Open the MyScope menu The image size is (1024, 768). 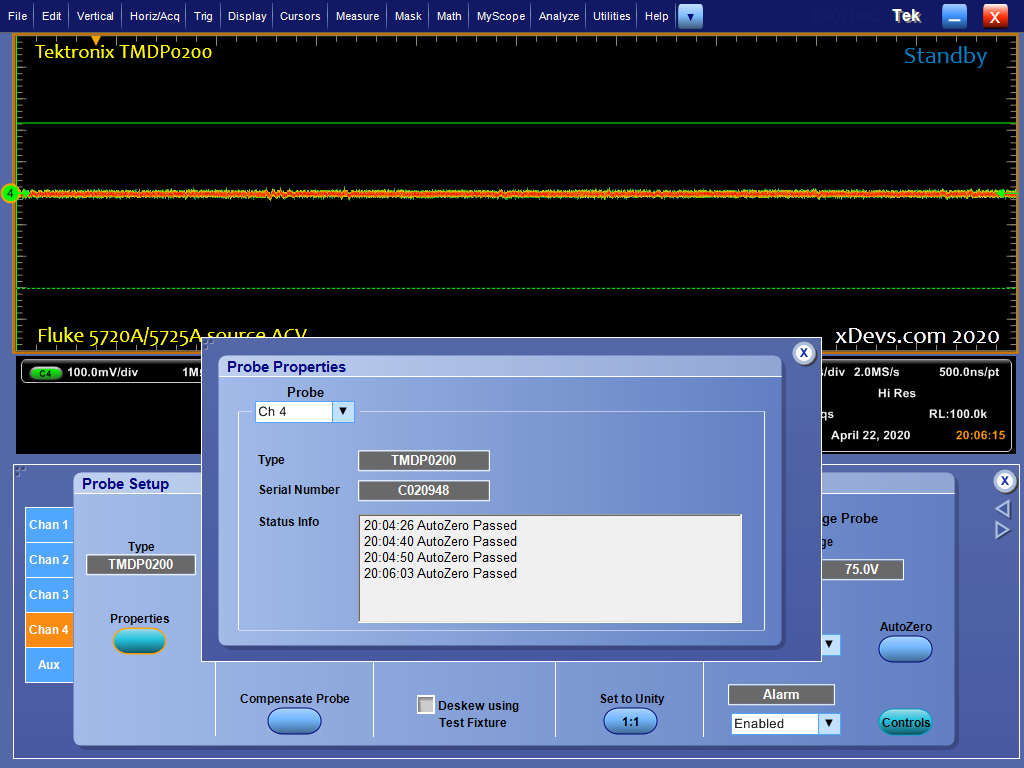501,16
